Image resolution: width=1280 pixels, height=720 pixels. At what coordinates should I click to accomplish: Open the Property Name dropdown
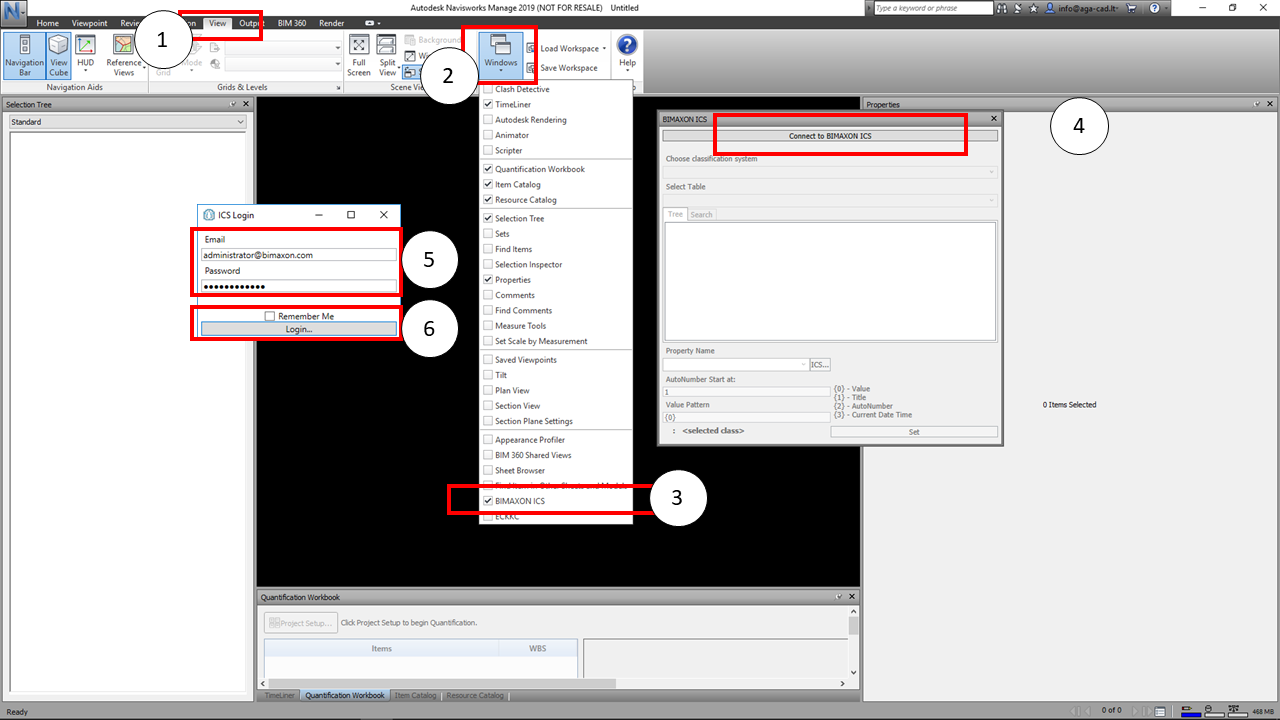(736, 365)
